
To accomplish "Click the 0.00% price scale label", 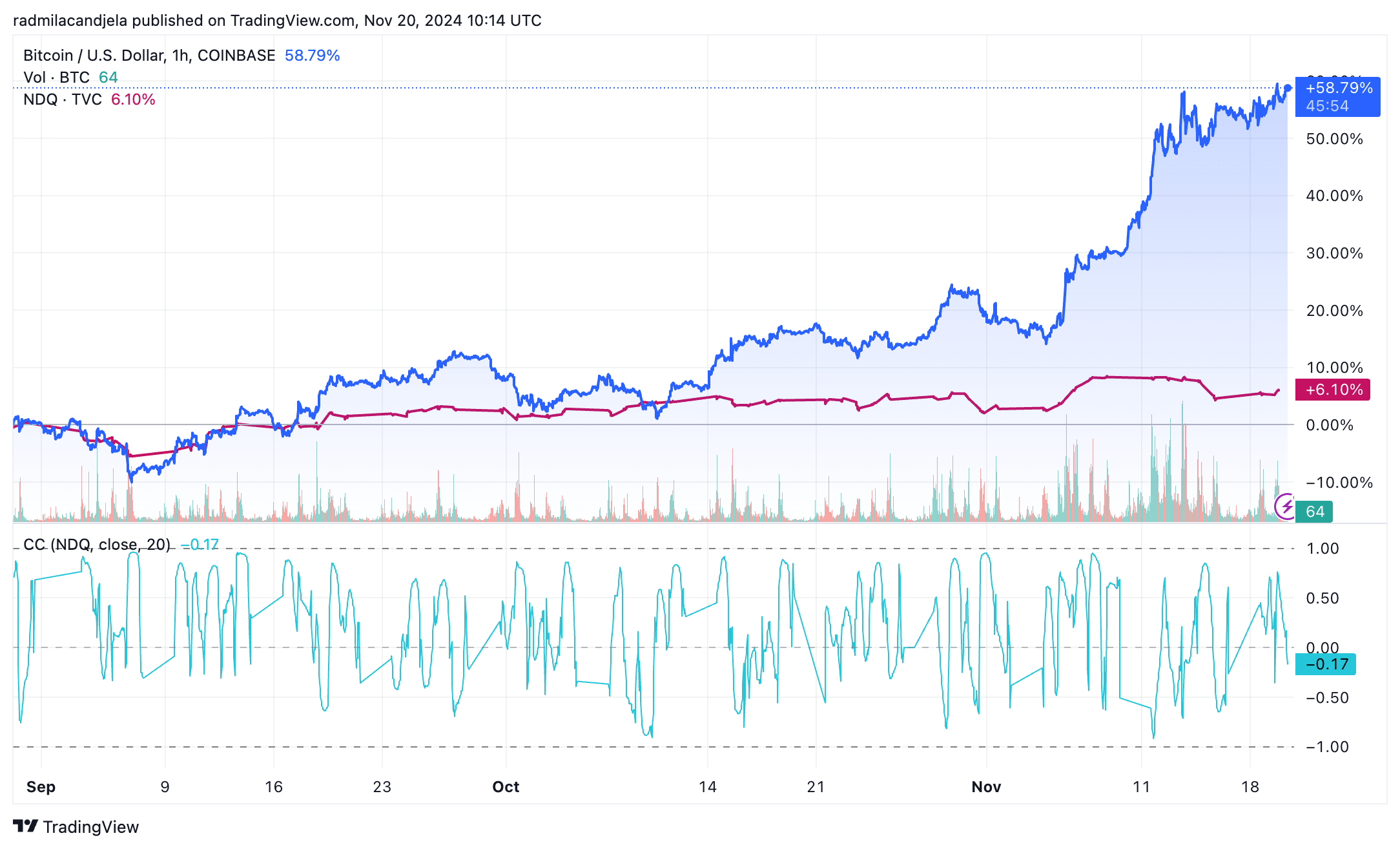I will (x=1330, y=425).
